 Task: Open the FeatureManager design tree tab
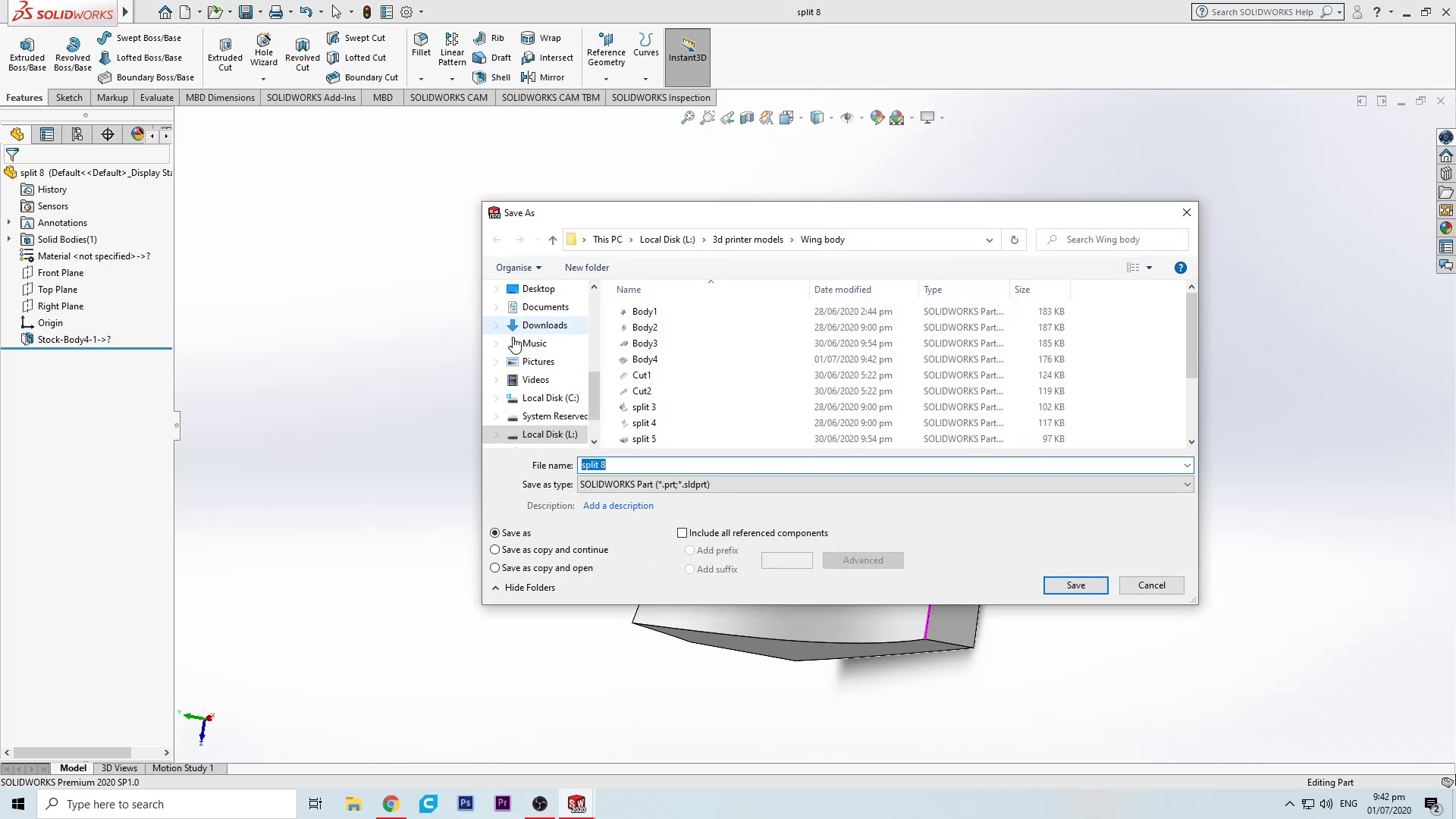coord(17,134)
